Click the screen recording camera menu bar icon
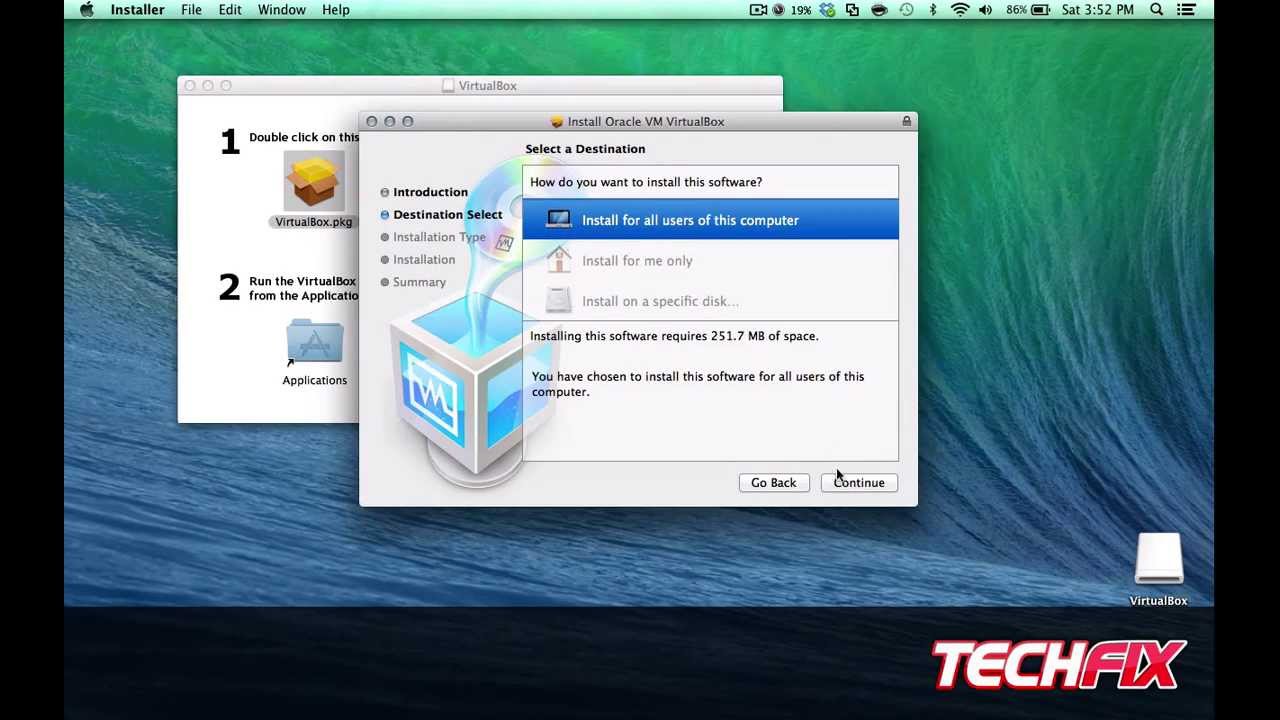 [758, 10]
